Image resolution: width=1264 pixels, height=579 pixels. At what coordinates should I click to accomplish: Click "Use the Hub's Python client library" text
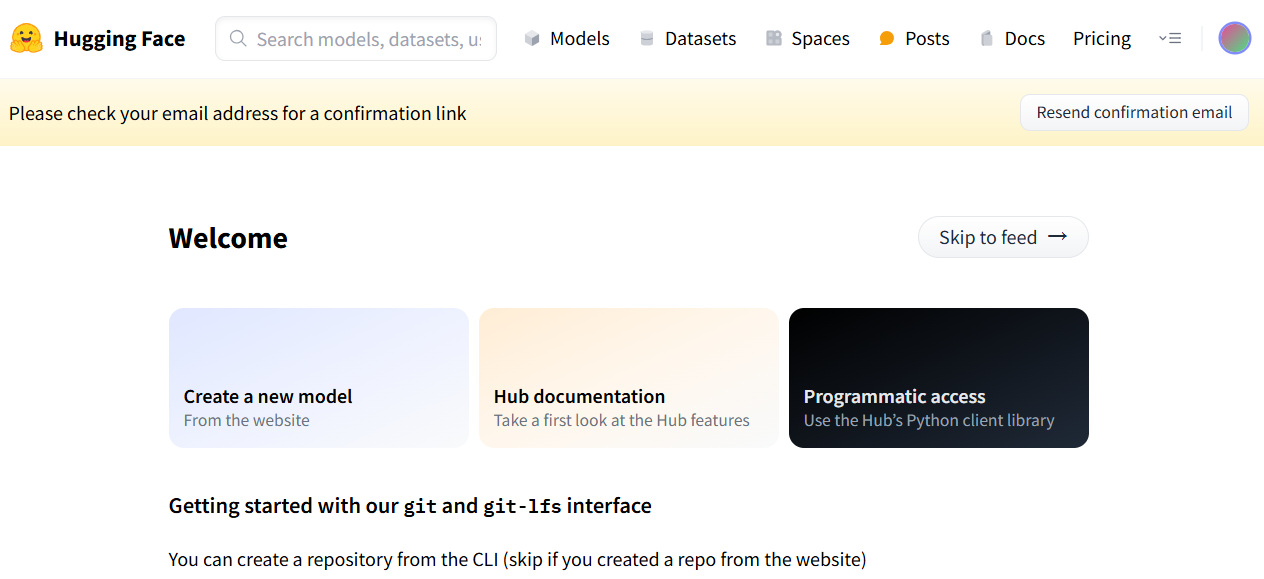click(929, 420)
